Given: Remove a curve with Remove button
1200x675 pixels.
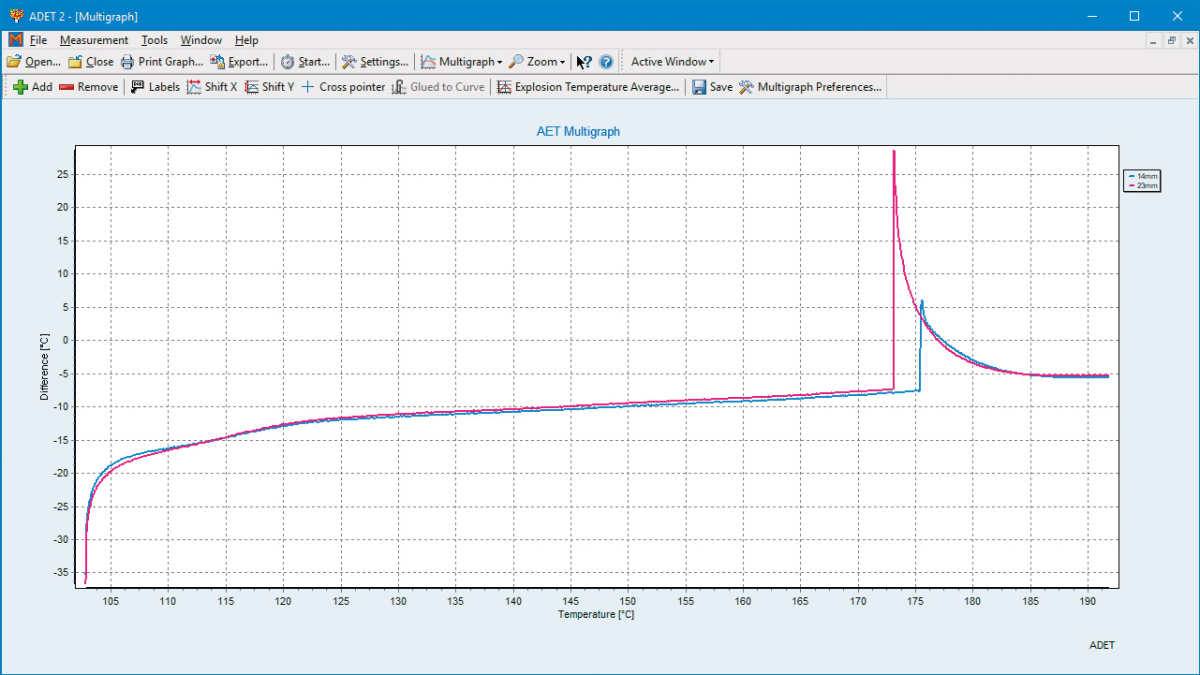Looking at the screenshot, I should [88, 87].
